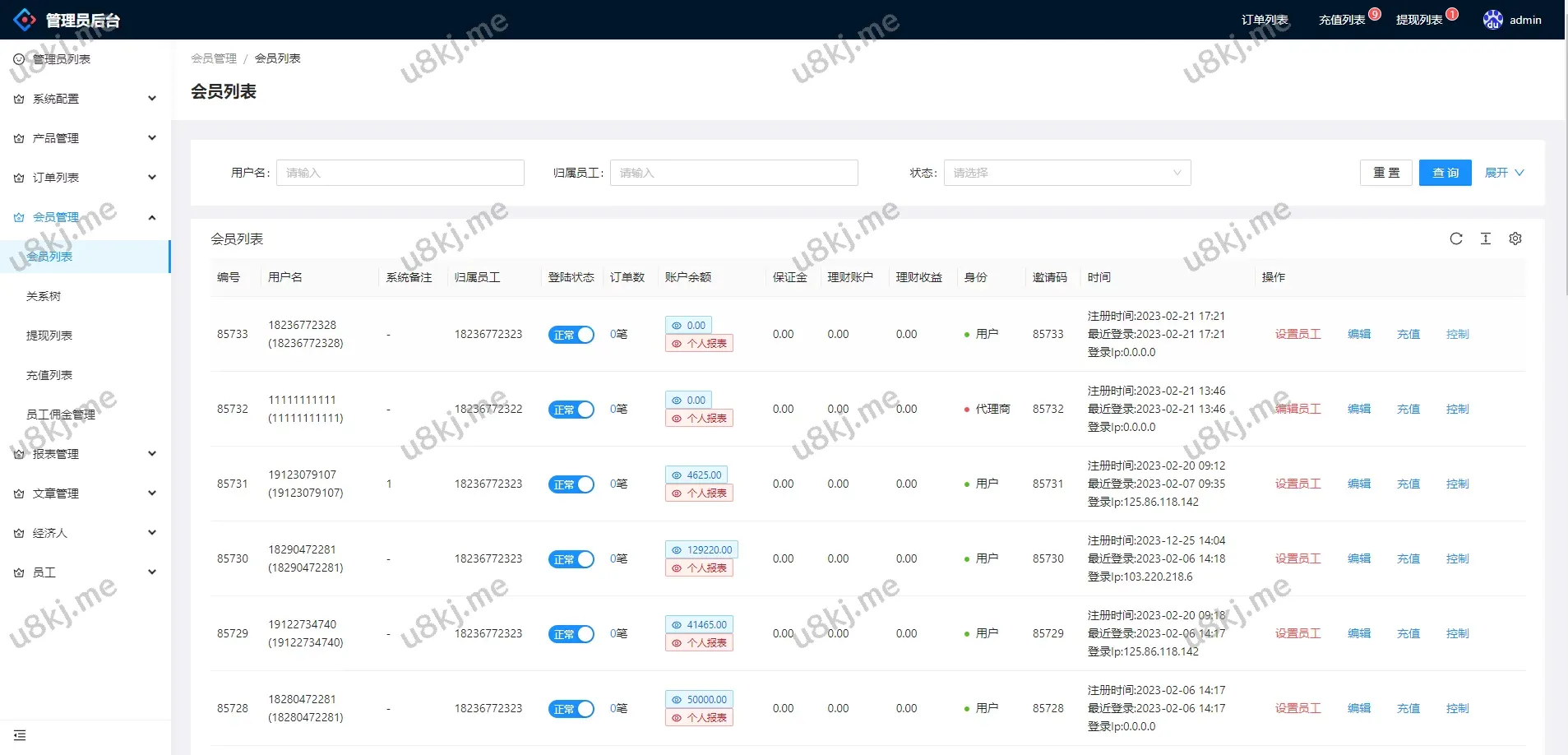This screenshot has height=755, width=1568.
Task: Toggle login status switch for member 85731
Action: pyautogui.click(x=571, y=484)
